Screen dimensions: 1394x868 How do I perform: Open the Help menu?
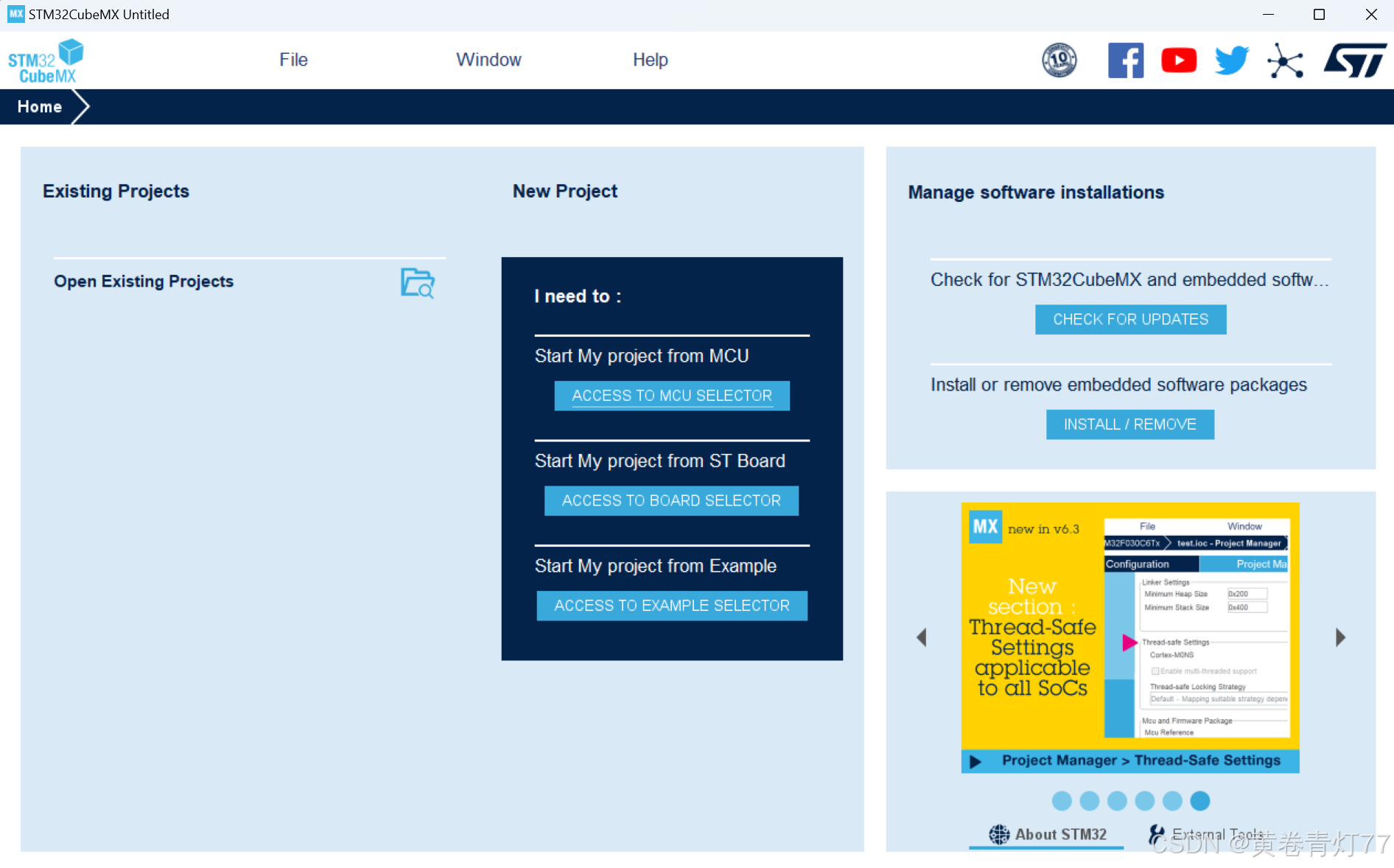click(651, 60)
